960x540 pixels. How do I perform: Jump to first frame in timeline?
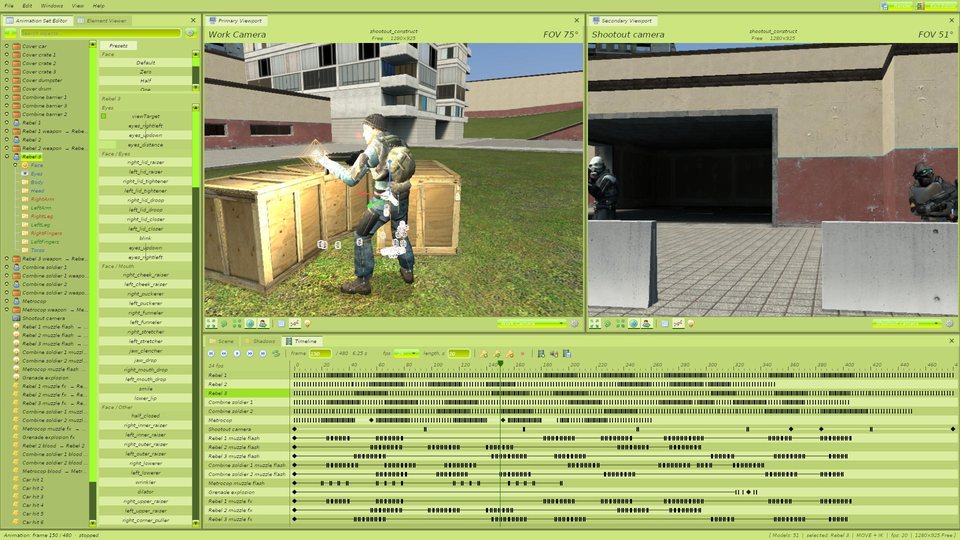[211, 353]
